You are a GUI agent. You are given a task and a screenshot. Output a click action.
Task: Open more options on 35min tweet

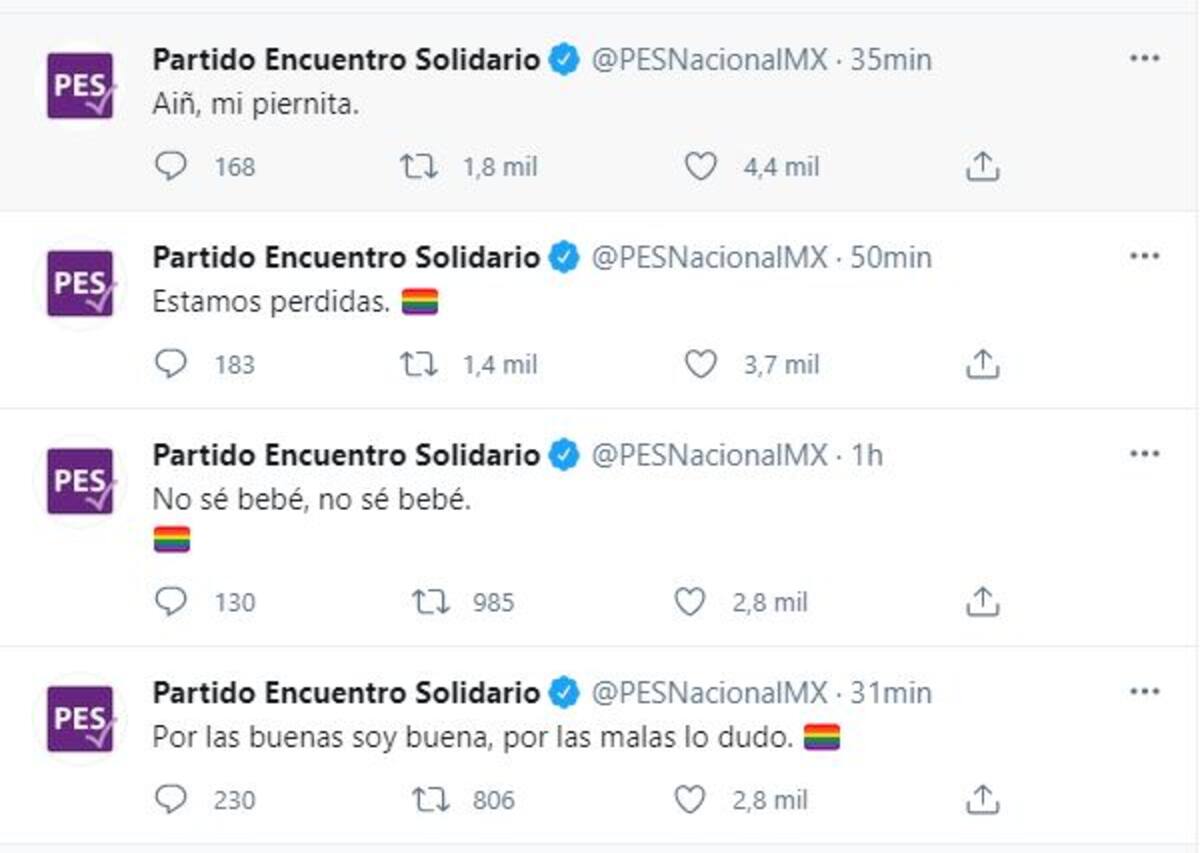coord(1144,58)
